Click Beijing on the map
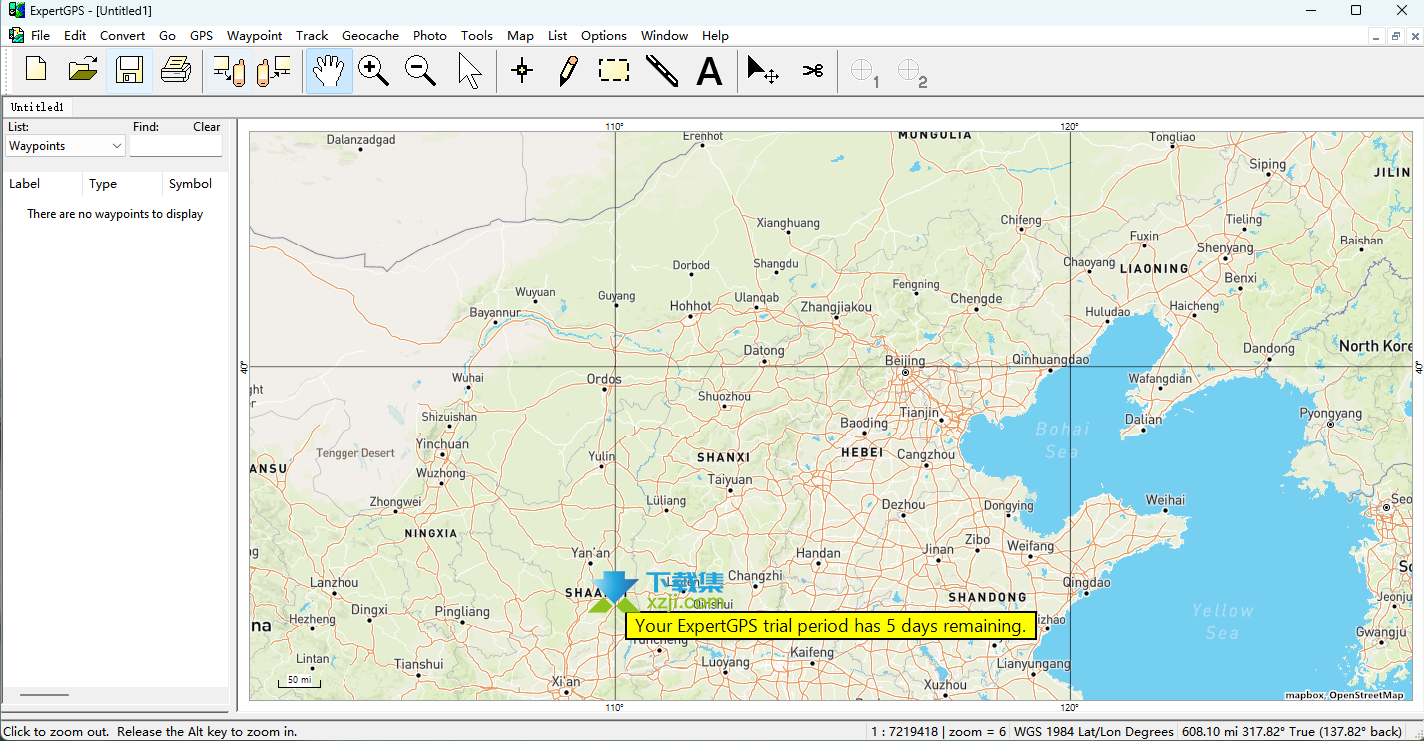 (x=904, y=361)
